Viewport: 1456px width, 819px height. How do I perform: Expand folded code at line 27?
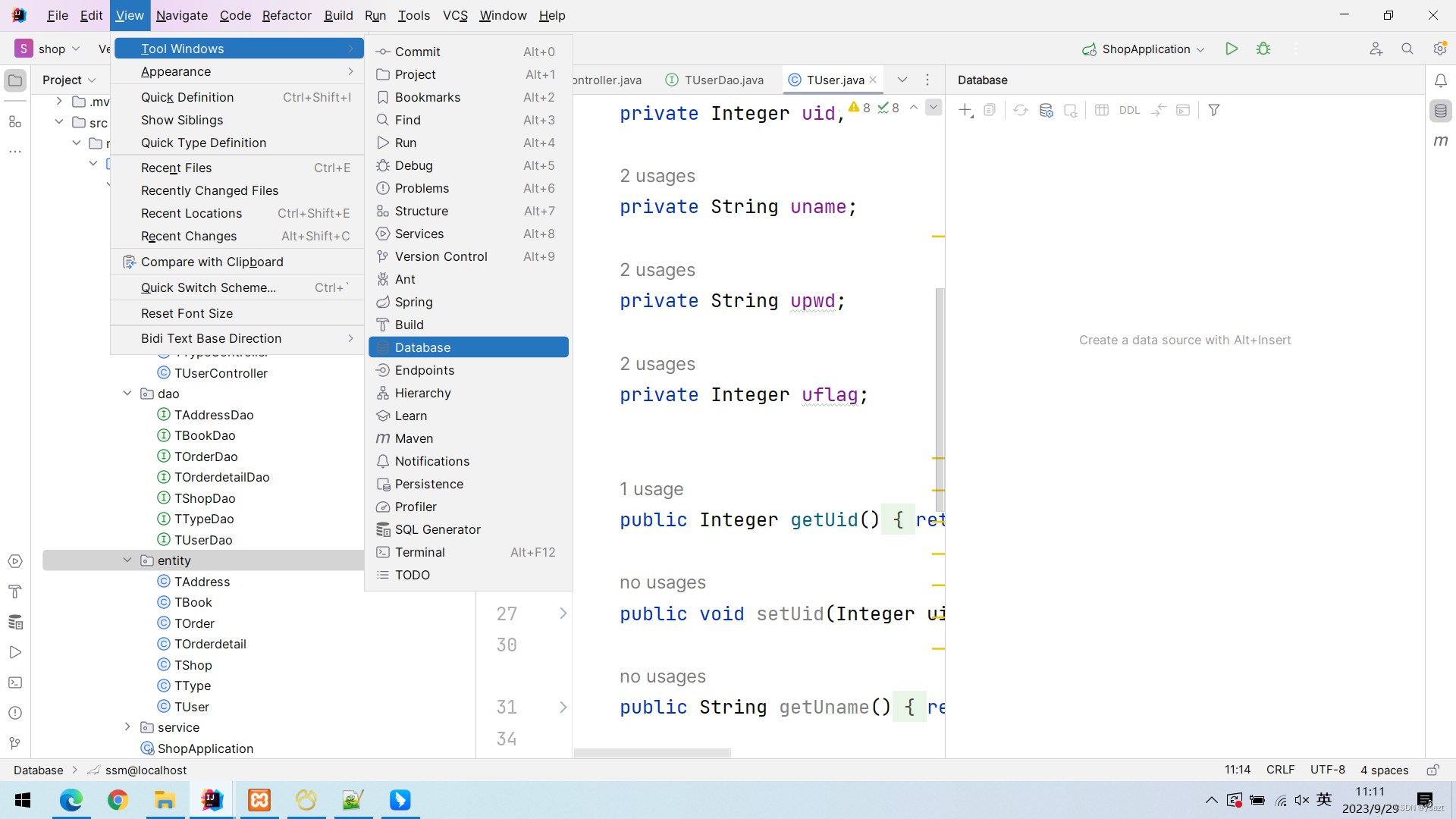563,613
